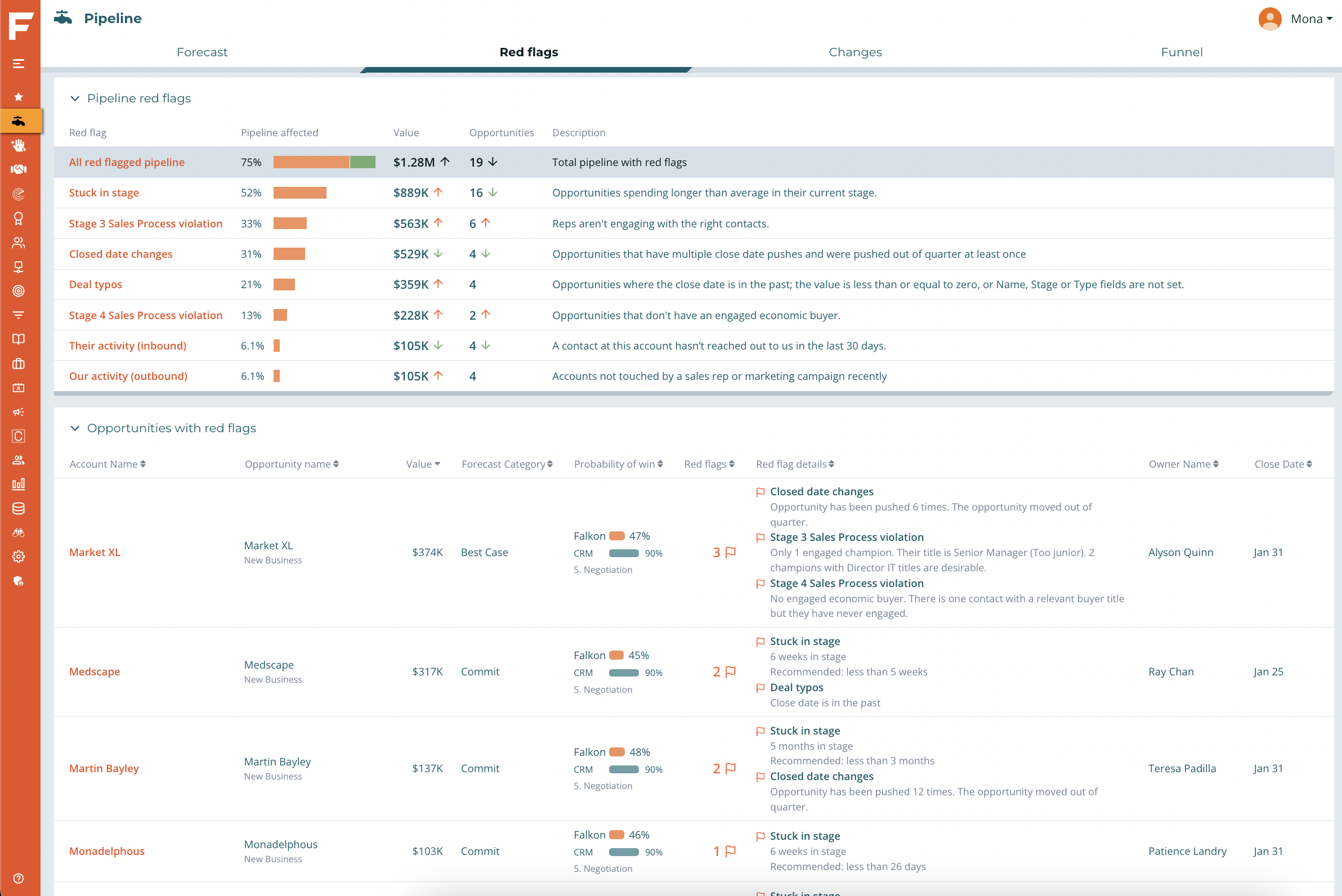Click the star favorites icon in the sidebar

(18, 97)
